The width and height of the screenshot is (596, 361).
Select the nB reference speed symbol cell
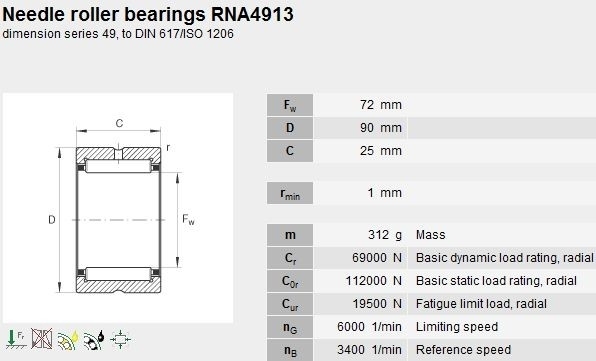(x=290, y=350)
